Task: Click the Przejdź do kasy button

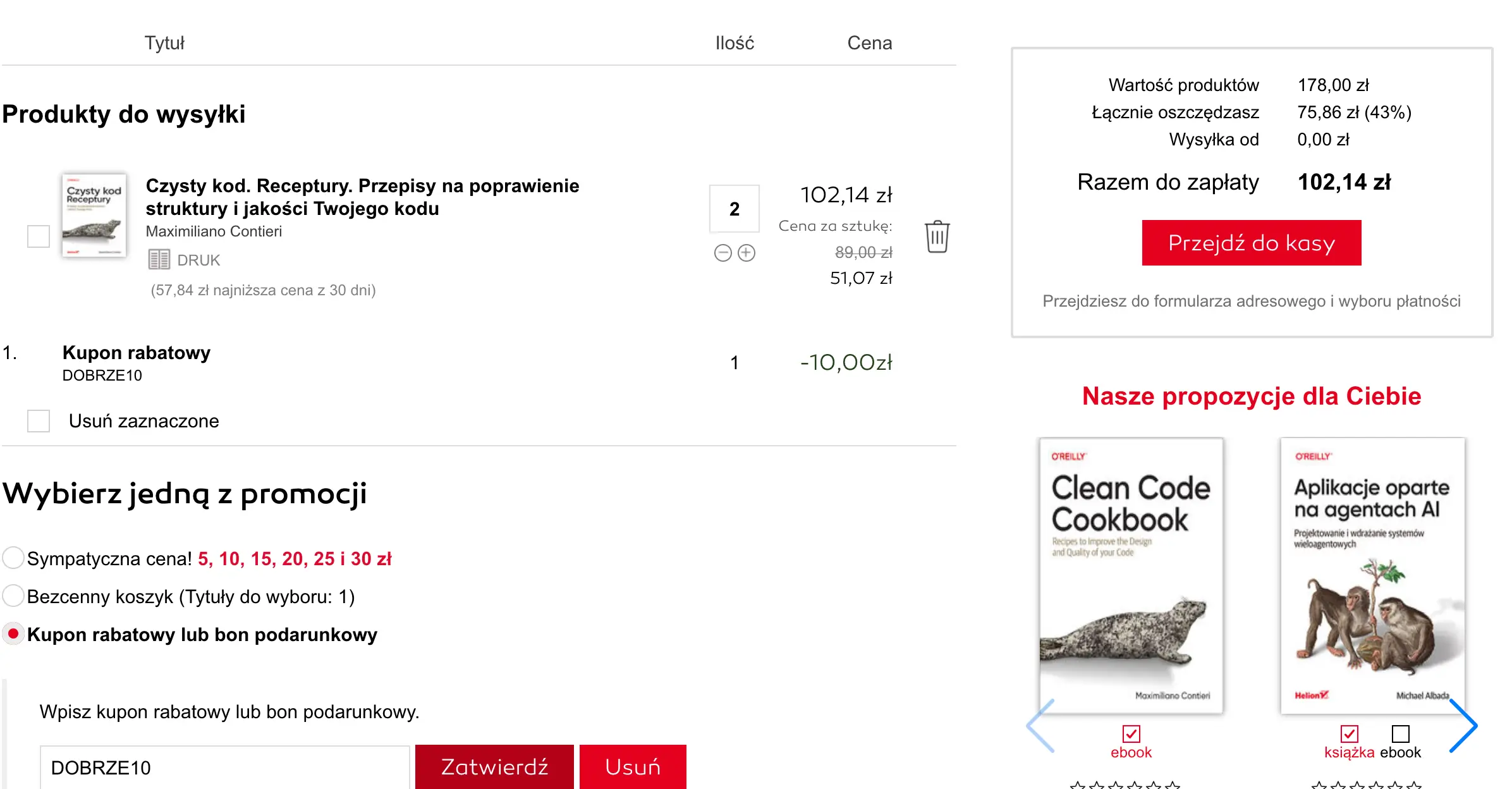Action: (1252, 243)
